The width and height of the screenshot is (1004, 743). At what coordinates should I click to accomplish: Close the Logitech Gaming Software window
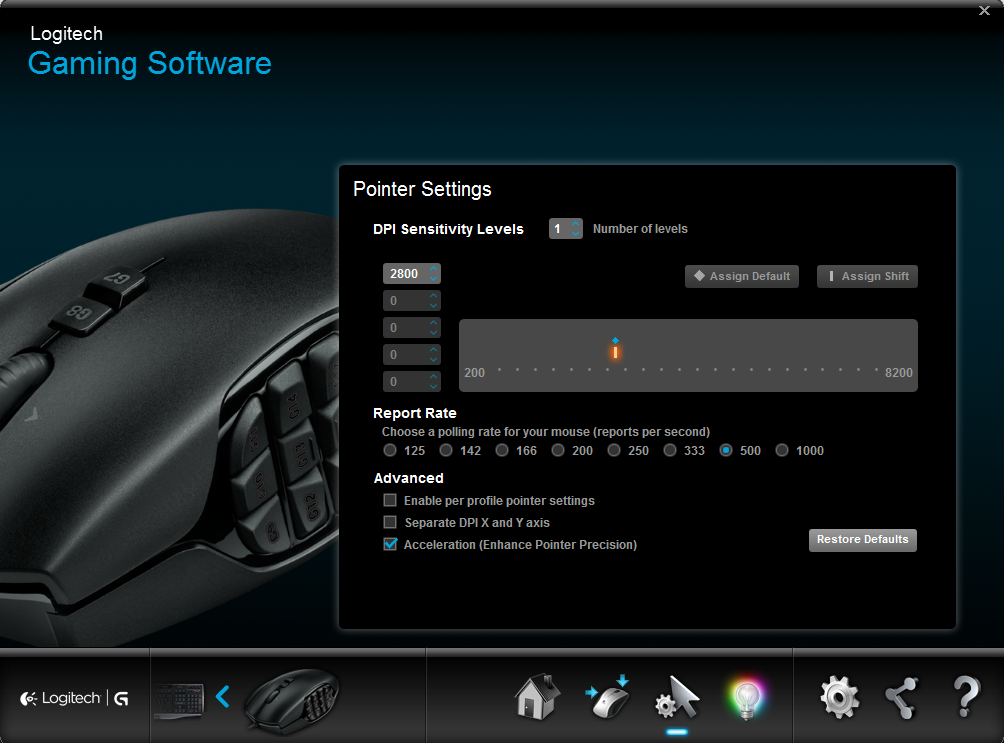click(x=984, y=10)
